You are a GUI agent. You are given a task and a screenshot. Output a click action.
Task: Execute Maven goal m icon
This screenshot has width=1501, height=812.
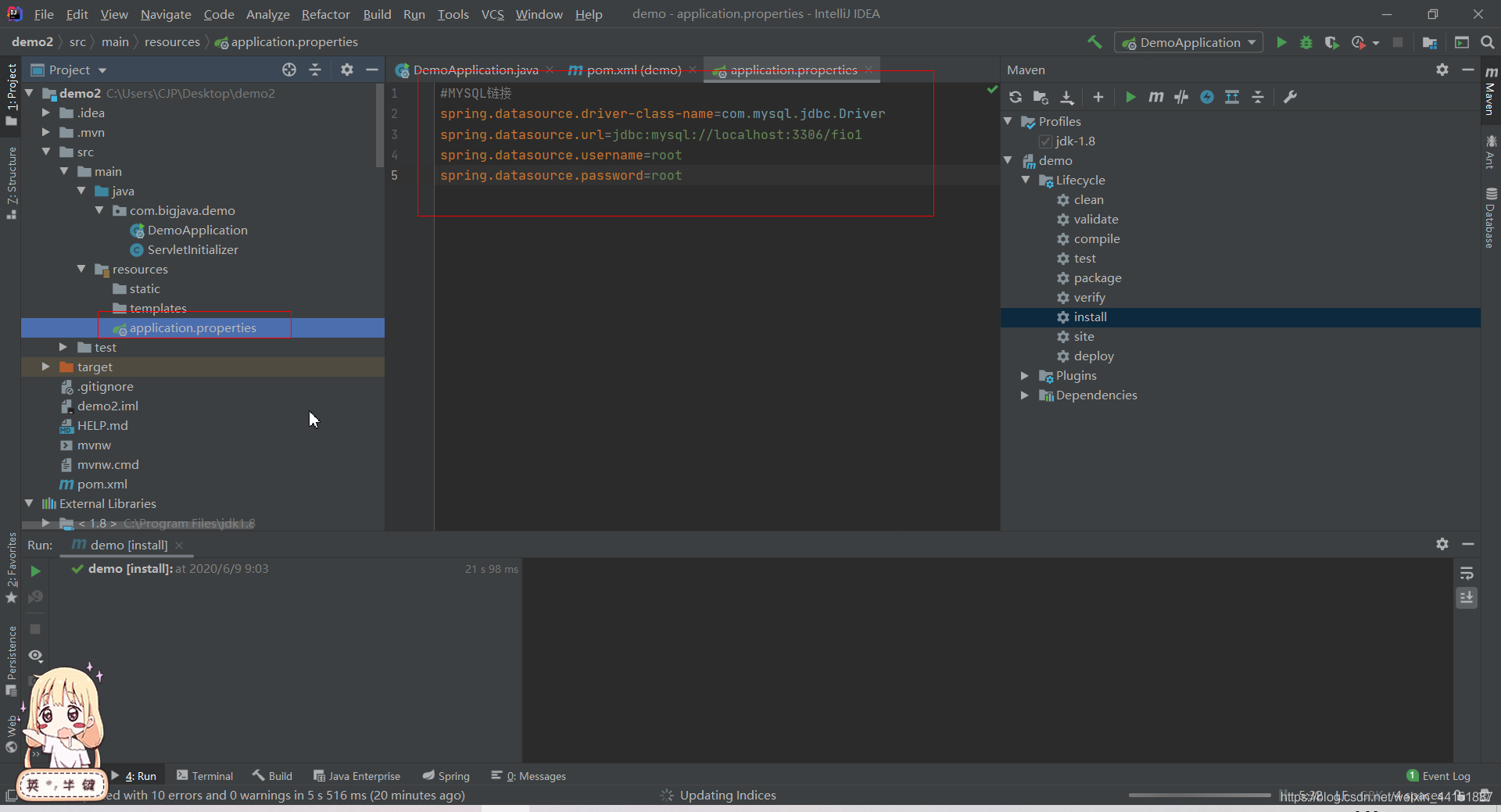click(x=1155, y=97)
